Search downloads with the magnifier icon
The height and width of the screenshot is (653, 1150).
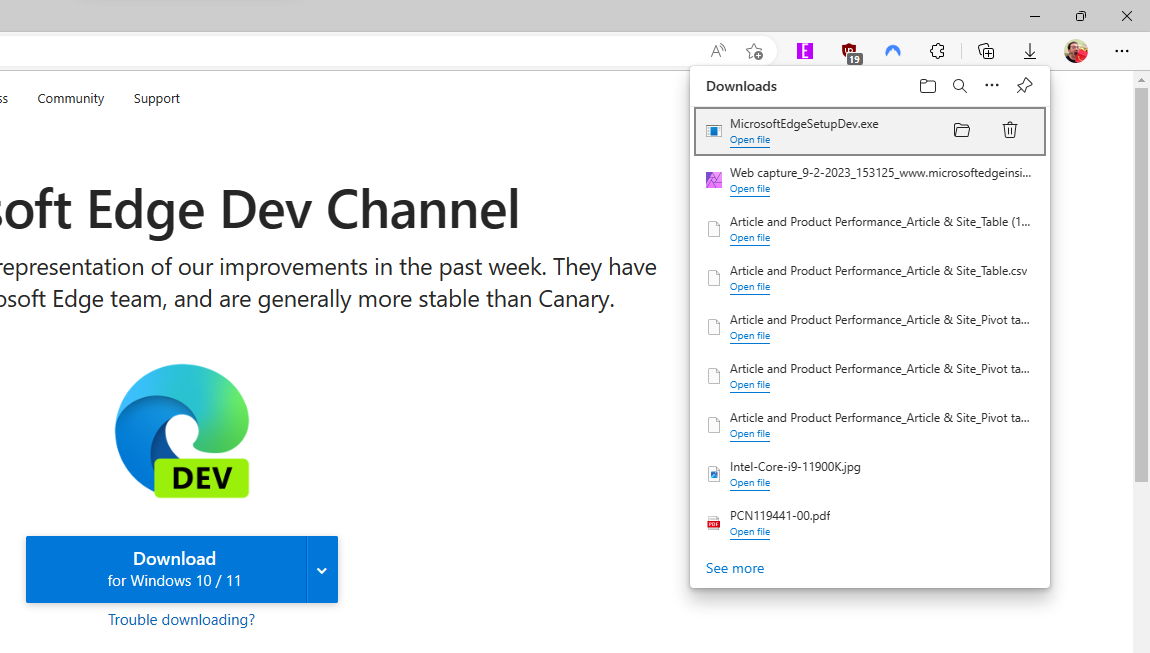(x=959, y=86)
